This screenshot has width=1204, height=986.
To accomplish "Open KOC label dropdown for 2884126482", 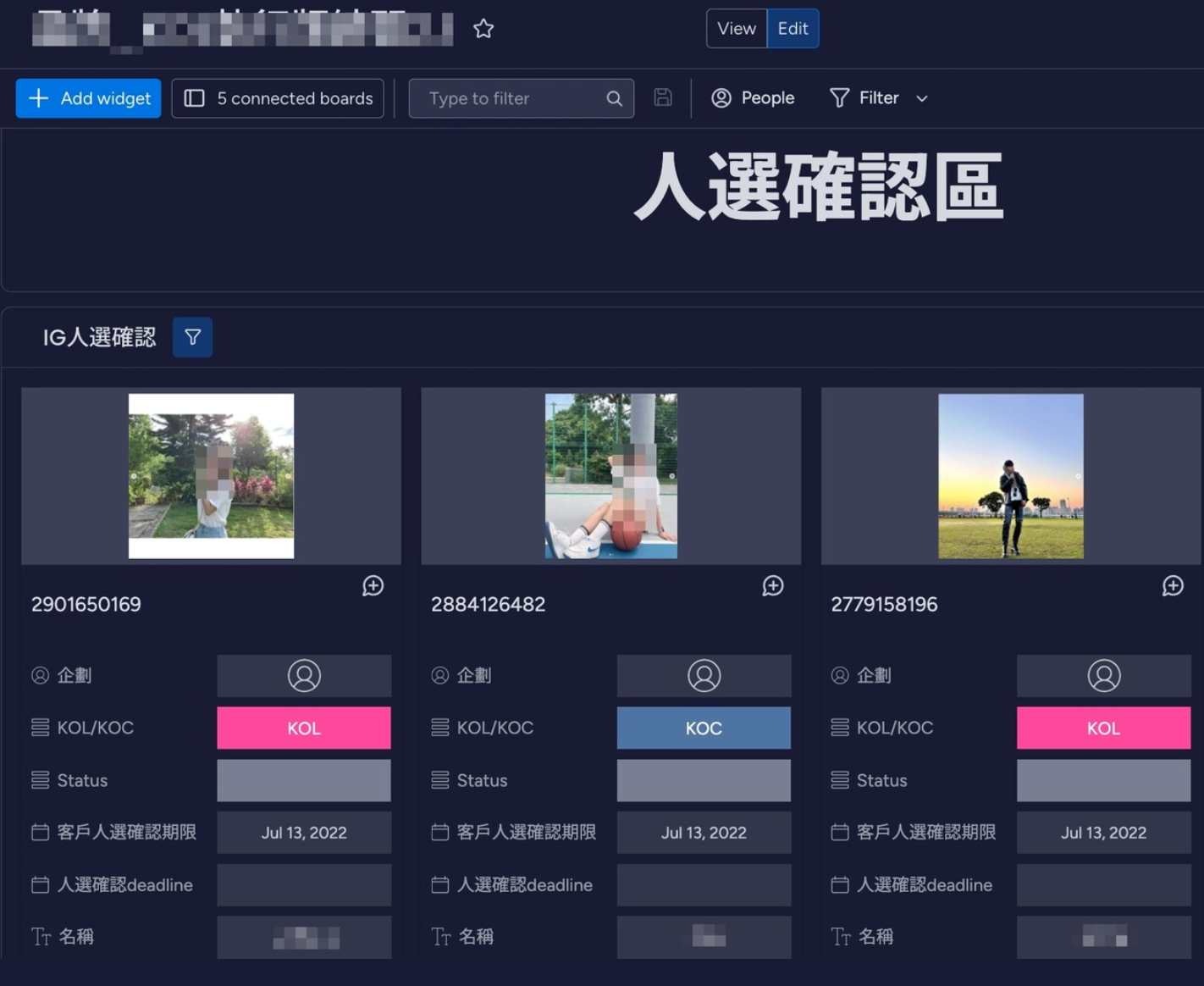I will point(704,728).
